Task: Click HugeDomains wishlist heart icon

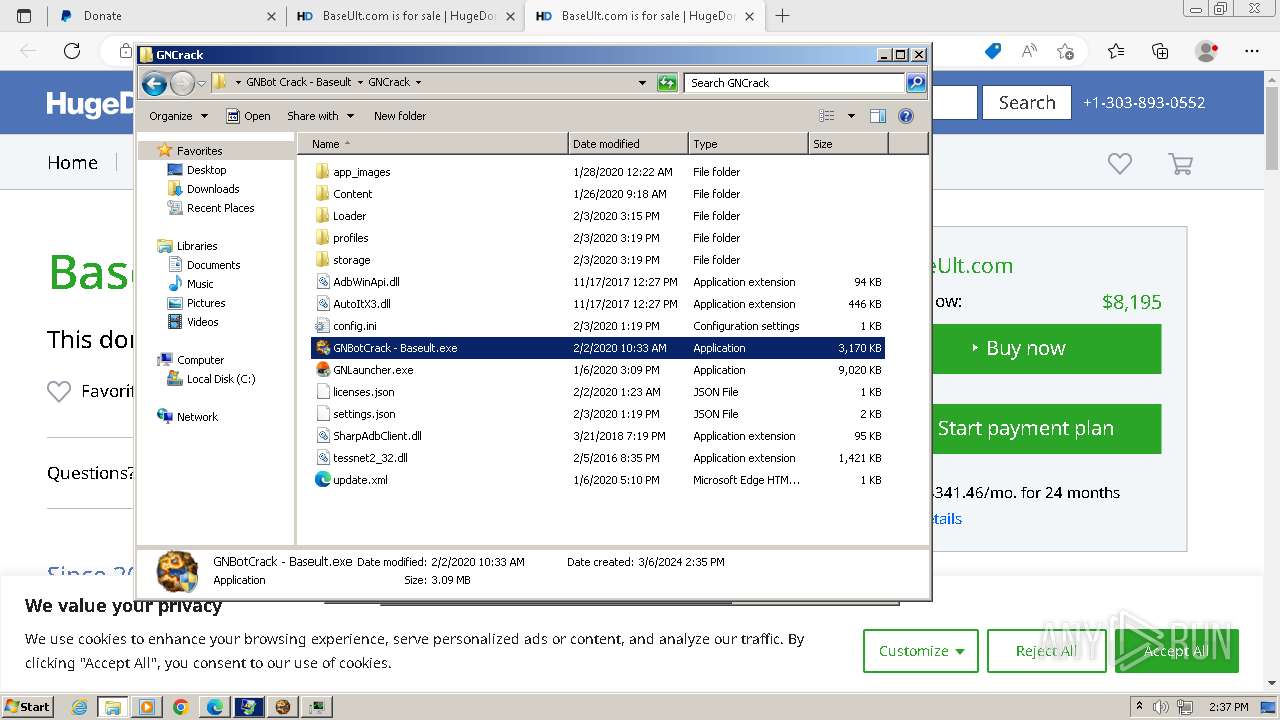Action: (1119, 163)
